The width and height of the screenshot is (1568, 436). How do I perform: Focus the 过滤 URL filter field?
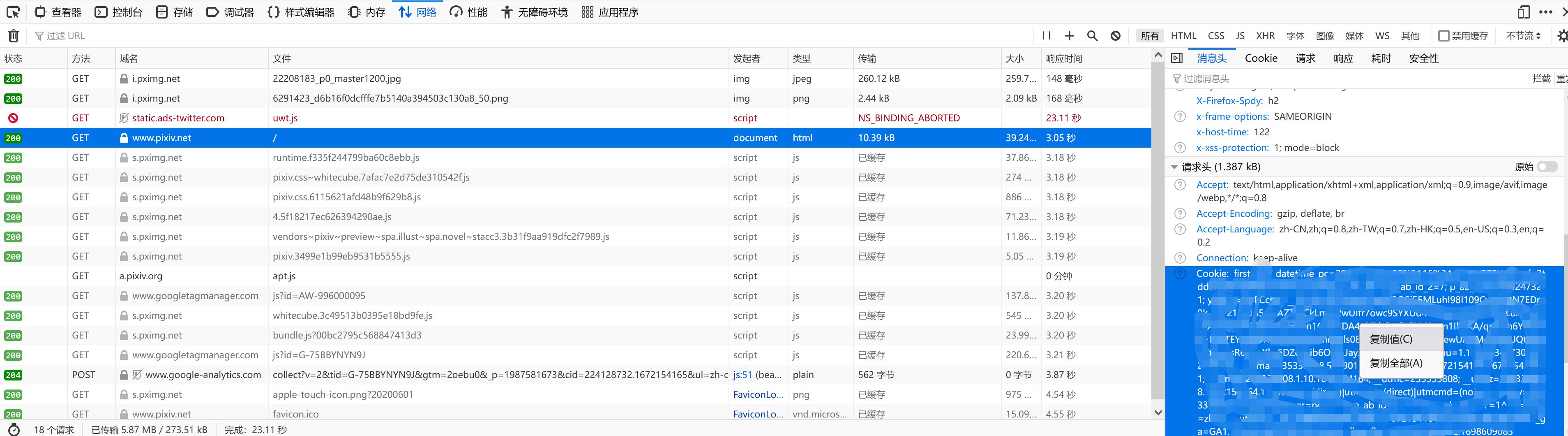(530, 36)
